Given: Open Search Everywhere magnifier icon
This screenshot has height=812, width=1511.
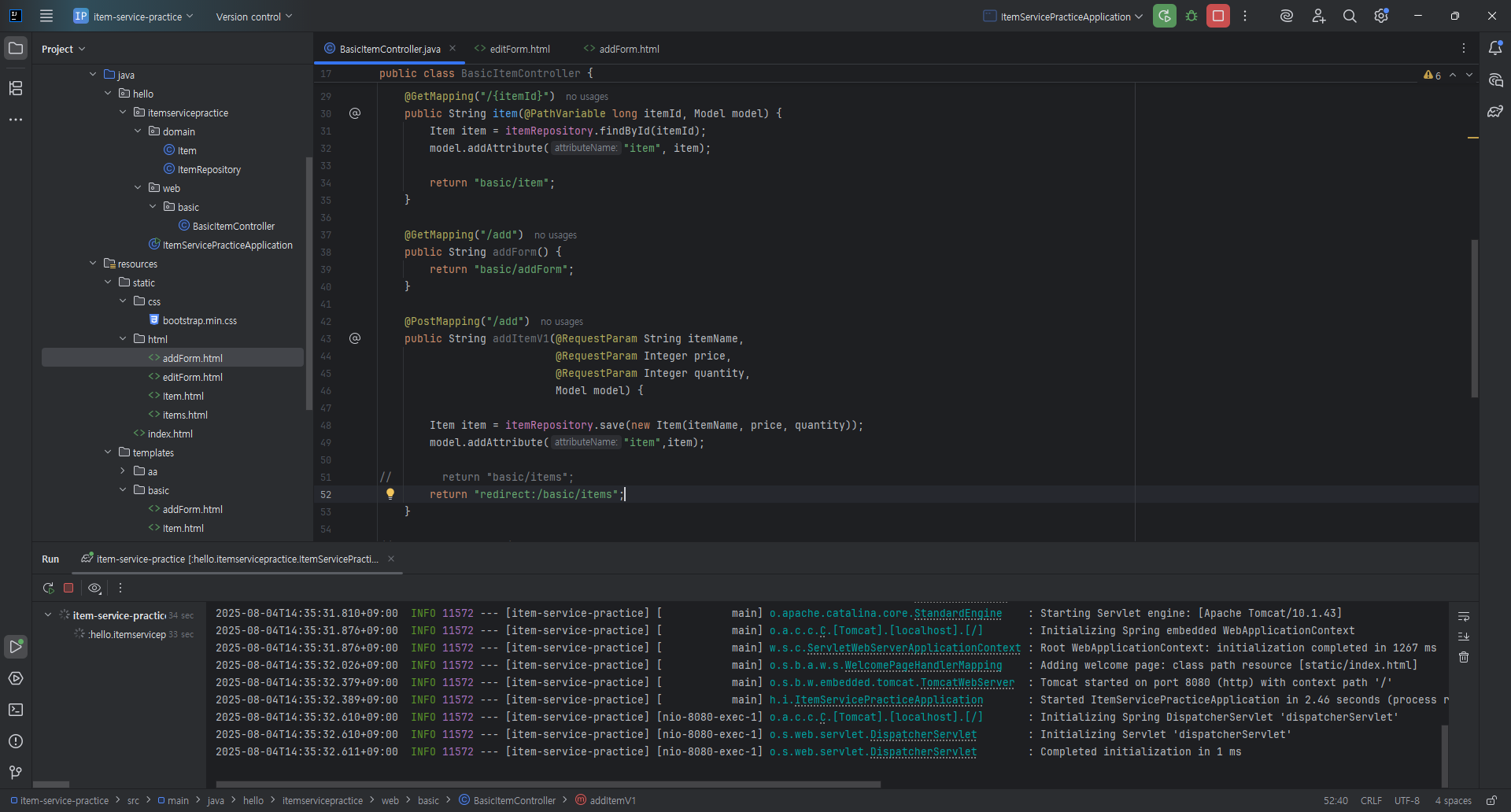Looking at the screenshot, I should tap(1350, 17).
